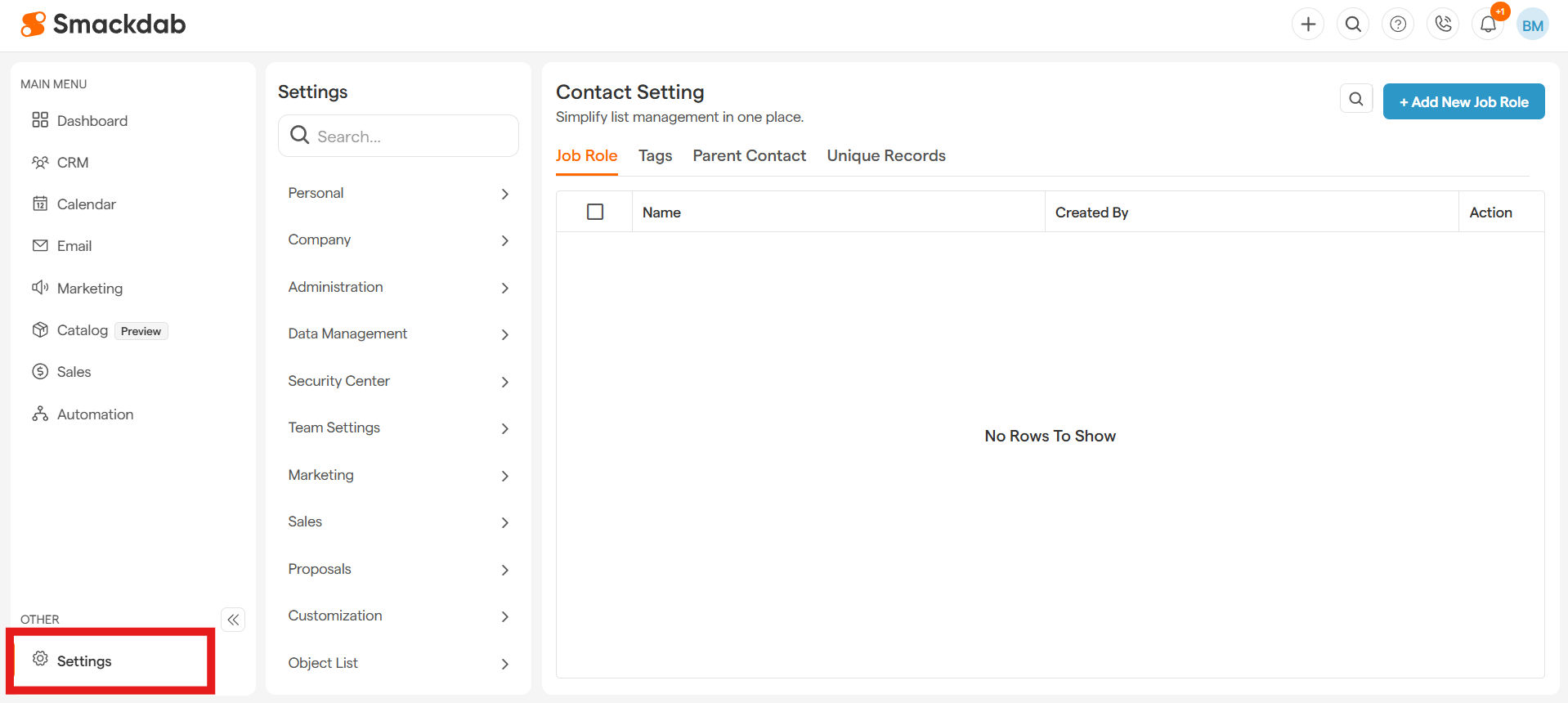
Task: Open the help question mark icon
Action: (1398, 25)
